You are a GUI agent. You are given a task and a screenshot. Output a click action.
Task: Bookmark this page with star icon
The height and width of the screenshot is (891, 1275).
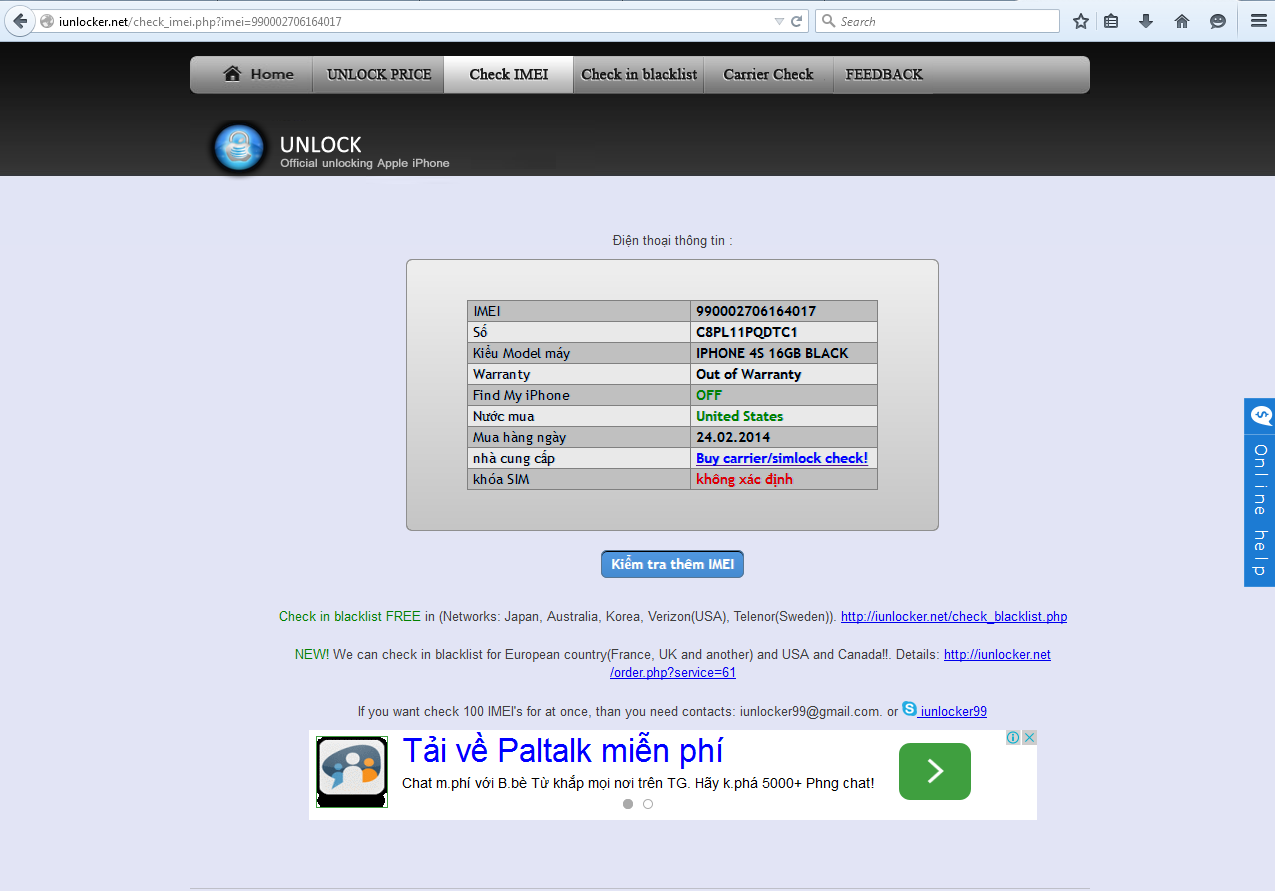1081,21
